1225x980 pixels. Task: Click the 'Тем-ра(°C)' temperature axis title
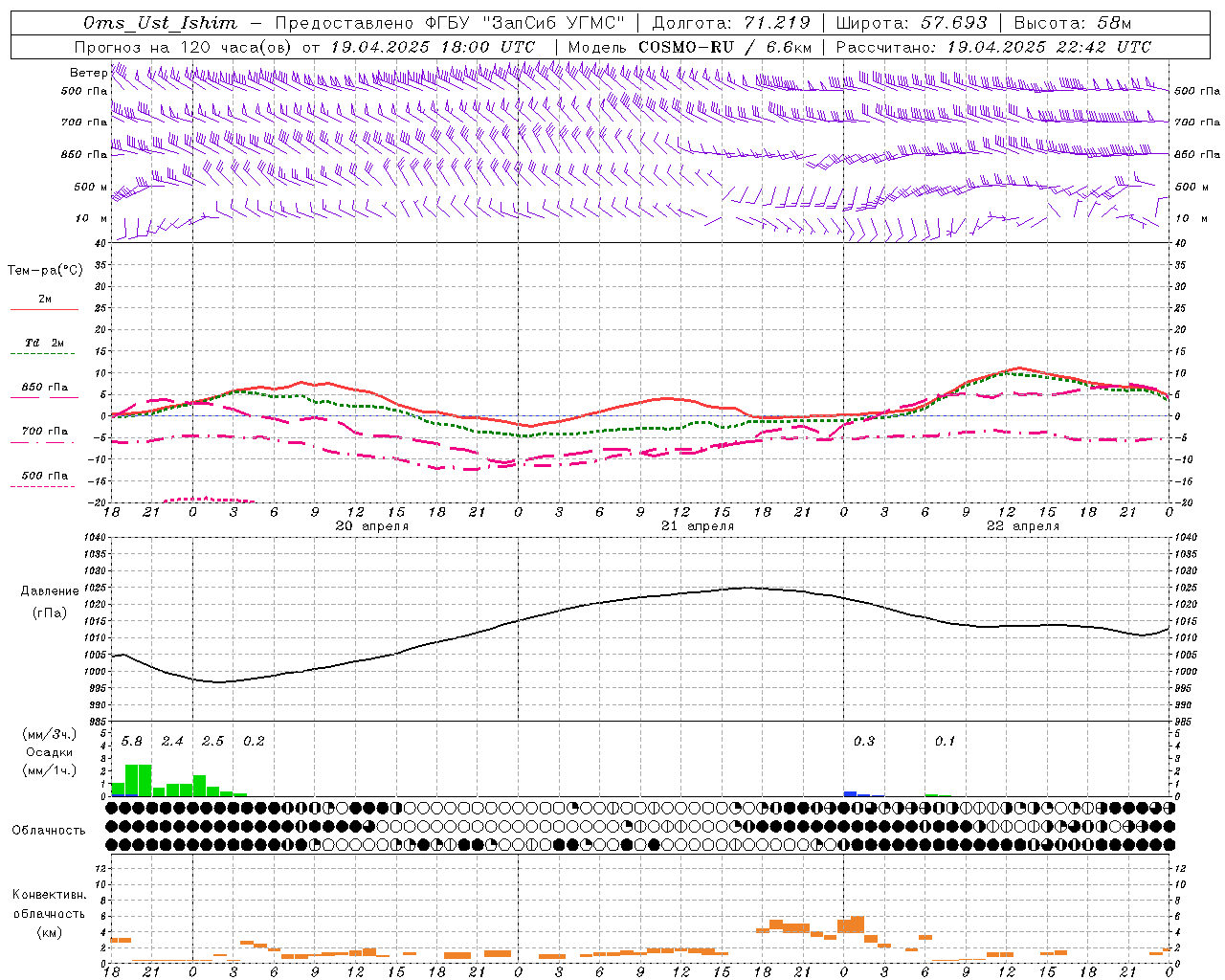[x=45, y=271]
